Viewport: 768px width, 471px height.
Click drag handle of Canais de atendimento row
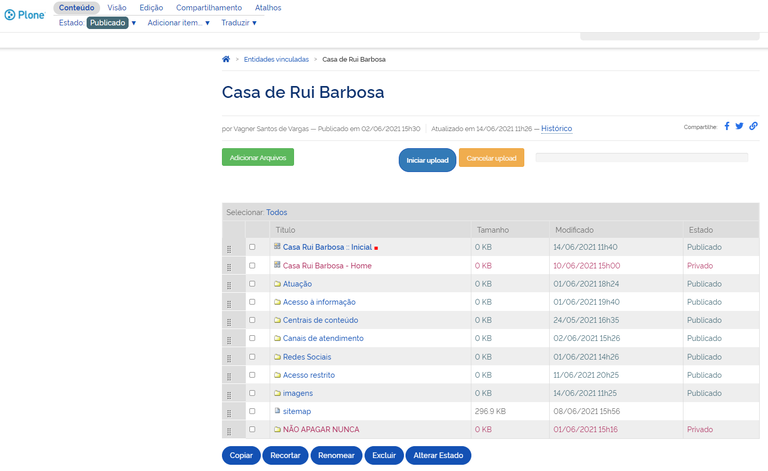pyautogui.click(x=229, y=340)
